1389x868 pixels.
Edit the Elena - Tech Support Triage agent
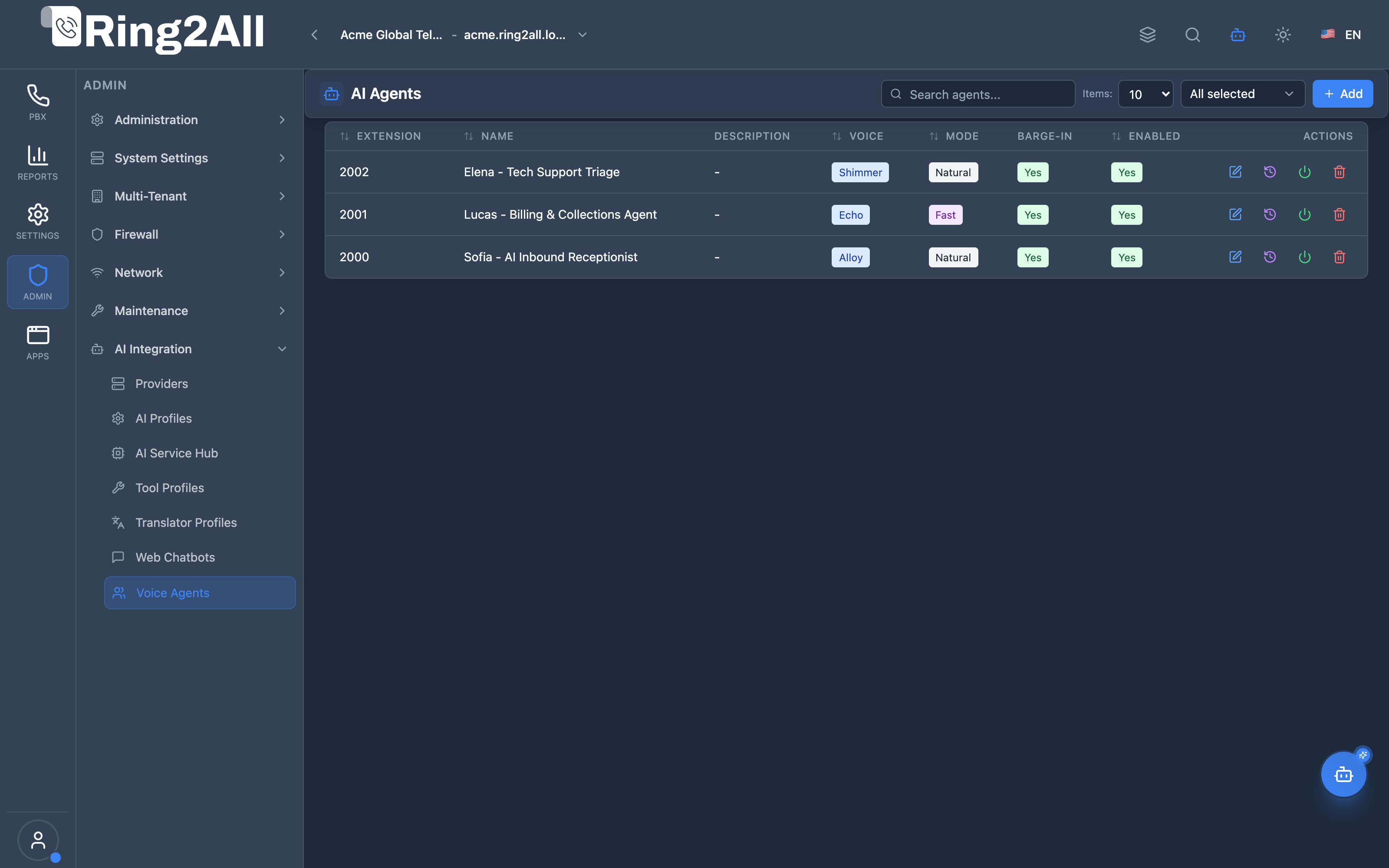pos(1235,172)
